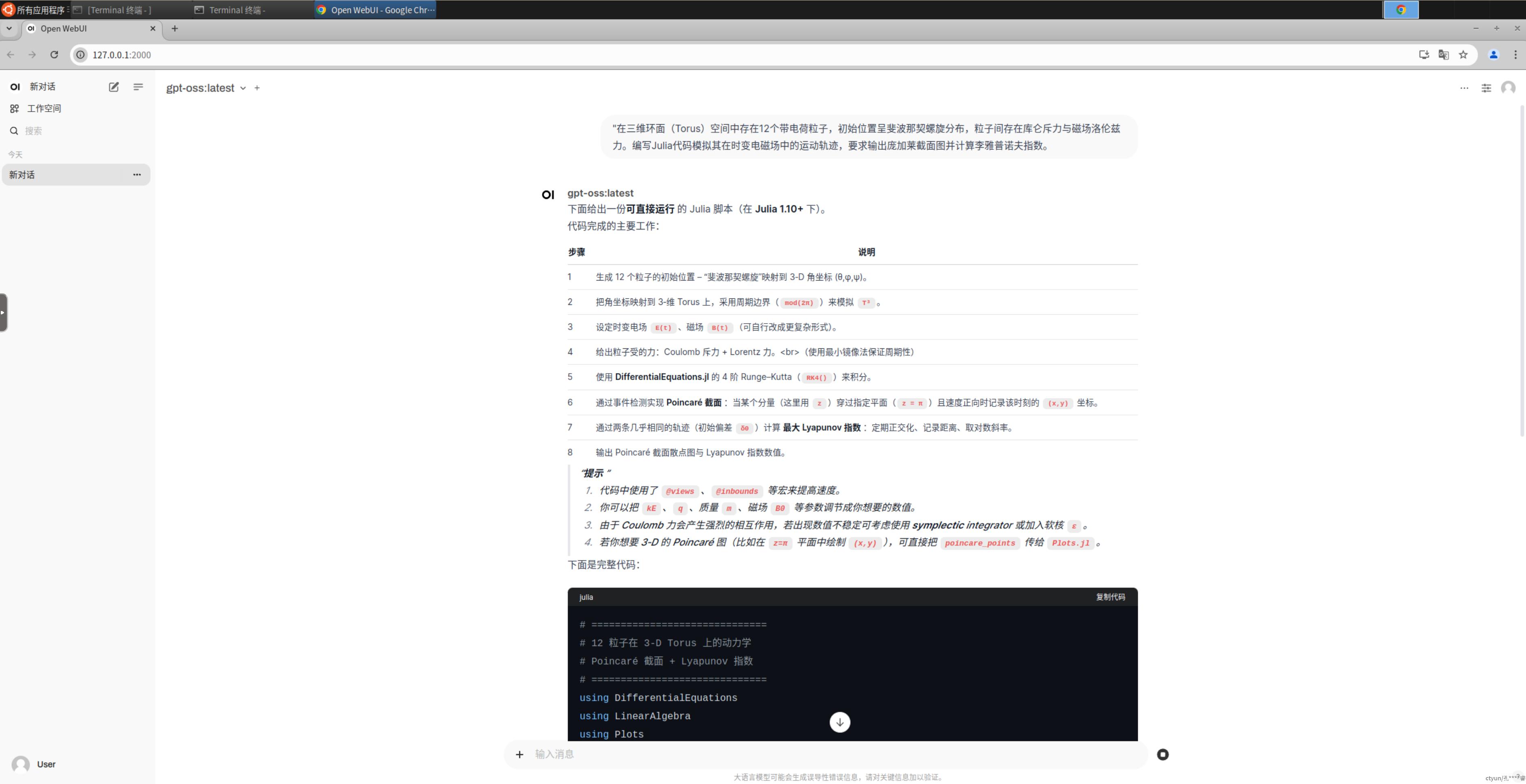Open the Google Translate icon in address bar

click(1444, 54)
